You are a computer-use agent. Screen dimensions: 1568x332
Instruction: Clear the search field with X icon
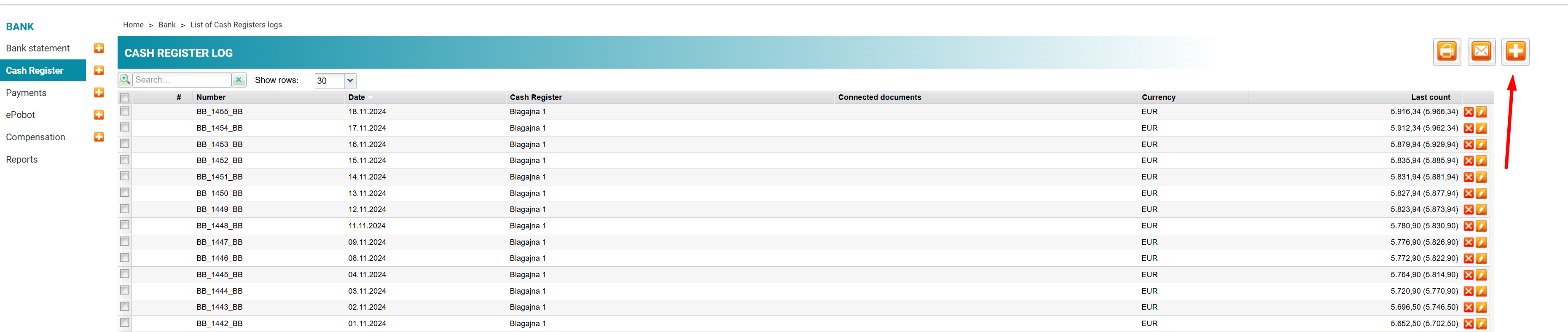[239, 80]
